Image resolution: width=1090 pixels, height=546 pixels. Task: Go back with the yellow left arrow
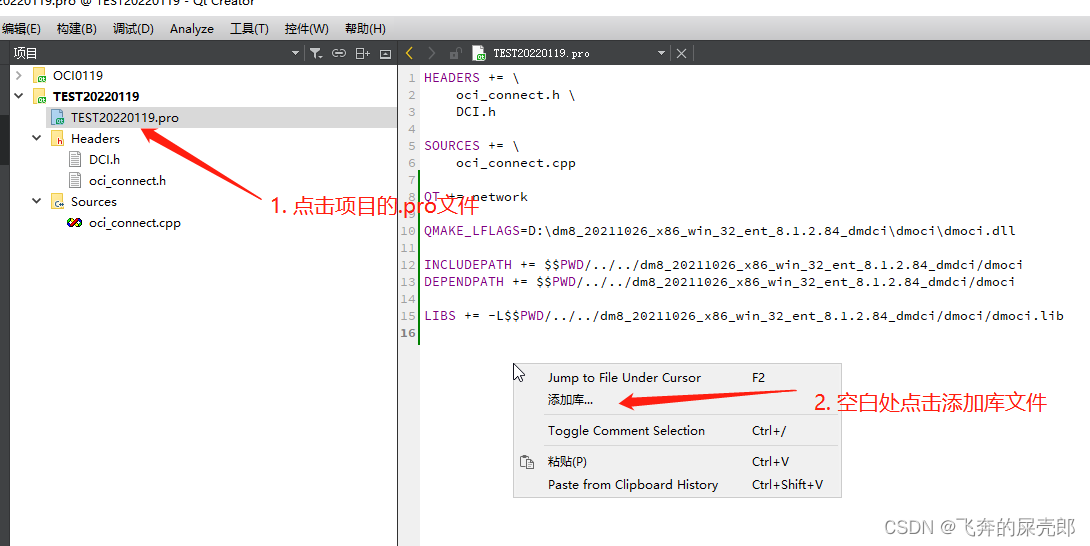tap(409, 53)
